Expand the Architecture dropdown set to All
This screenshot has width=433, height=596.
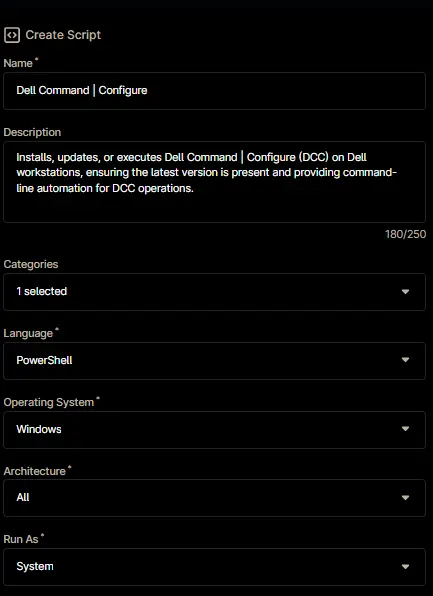[x=214, y=498]
